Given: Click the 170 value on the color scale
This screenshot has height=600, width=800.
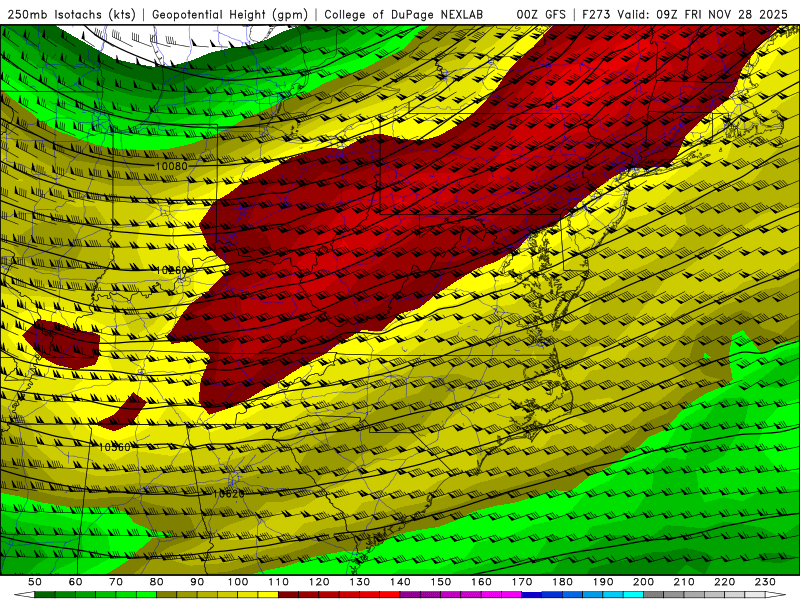Looking at the screenshot, I should tap(522, 582).
